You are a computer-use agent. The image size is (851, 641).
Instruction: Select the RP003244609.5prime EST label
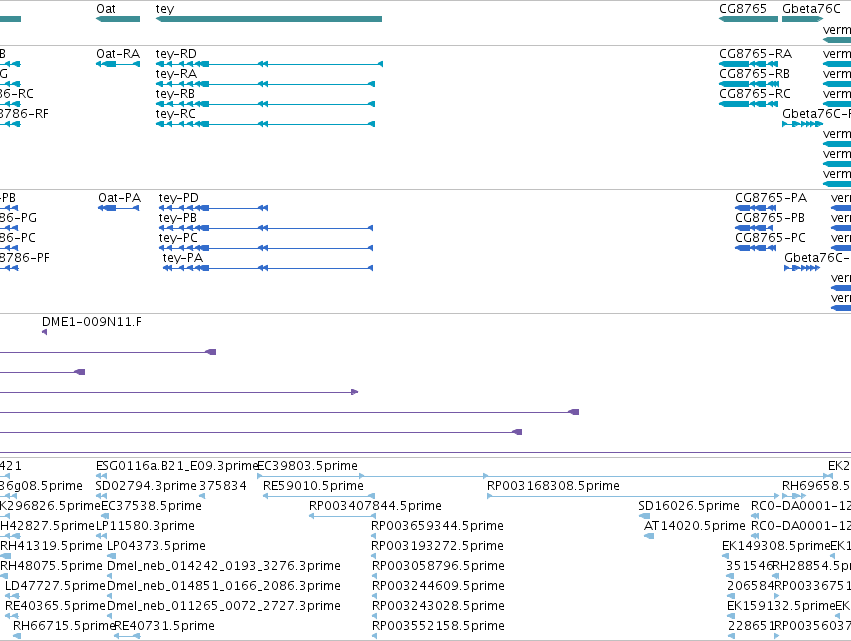click(438, 586)
